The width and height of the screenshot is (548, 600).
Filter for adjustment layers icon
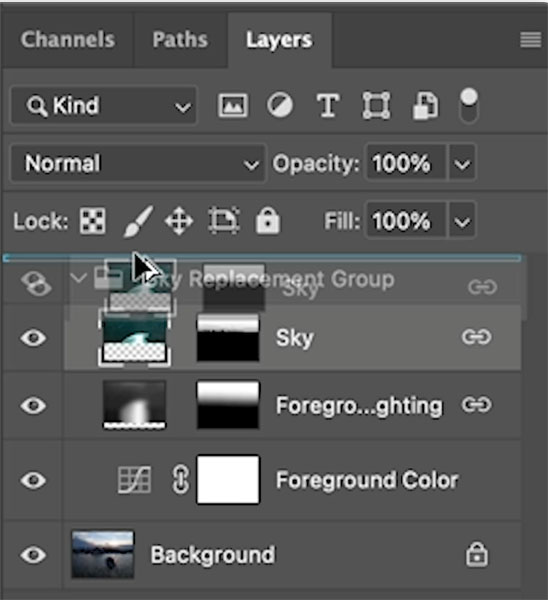coord(280,105)
